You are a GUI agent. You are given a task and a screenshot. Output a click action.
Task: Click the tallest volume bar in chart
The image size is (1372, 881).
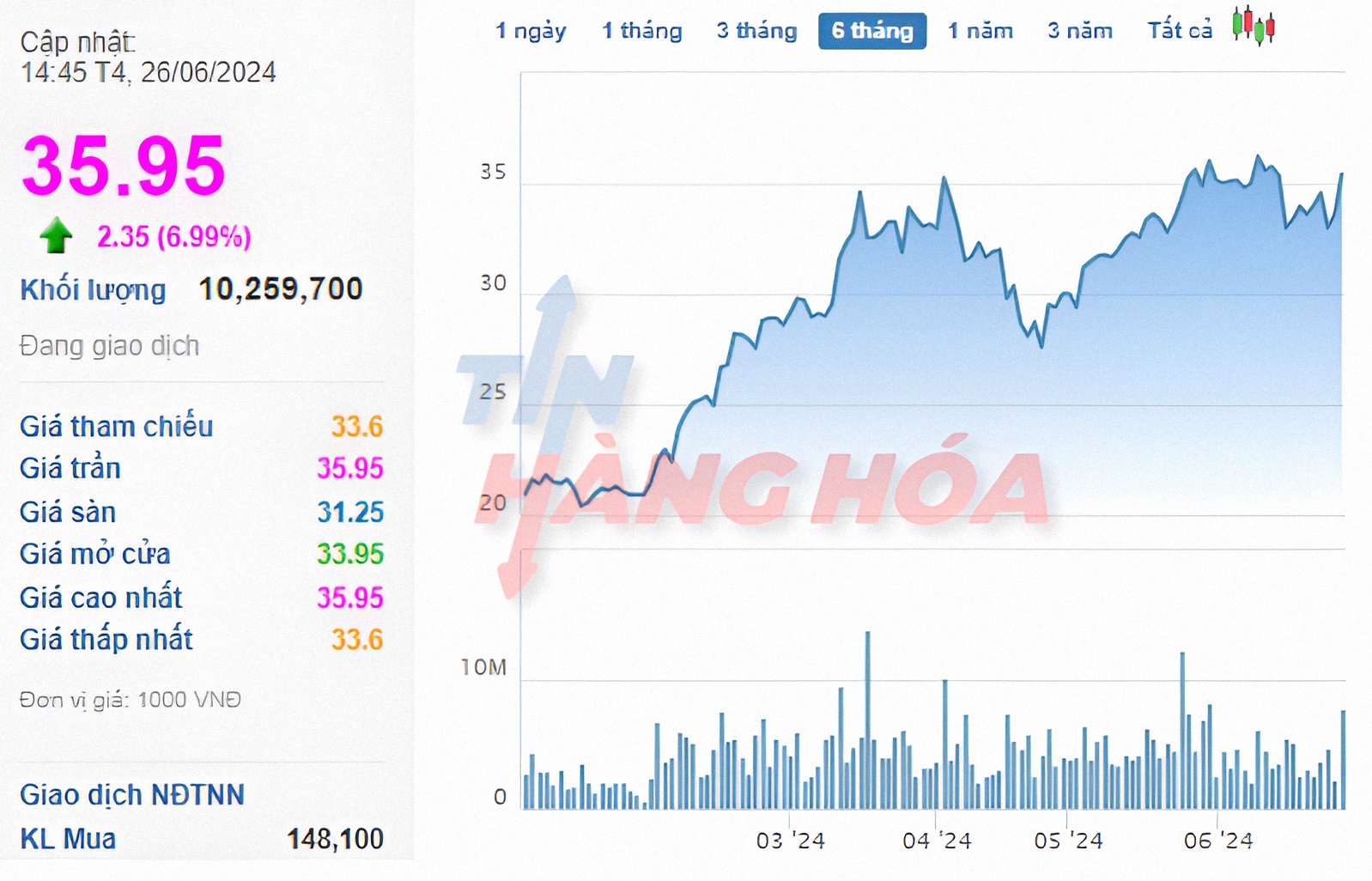click(x=867, y=720)
